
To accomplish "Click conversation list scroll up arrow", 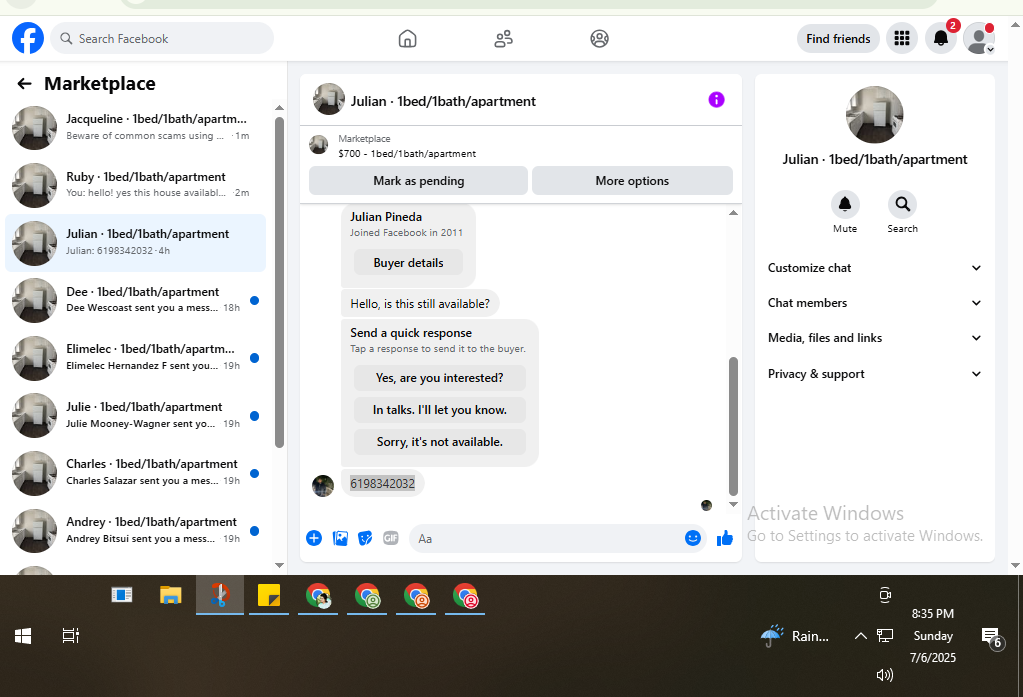I will [x=279, y=108].
